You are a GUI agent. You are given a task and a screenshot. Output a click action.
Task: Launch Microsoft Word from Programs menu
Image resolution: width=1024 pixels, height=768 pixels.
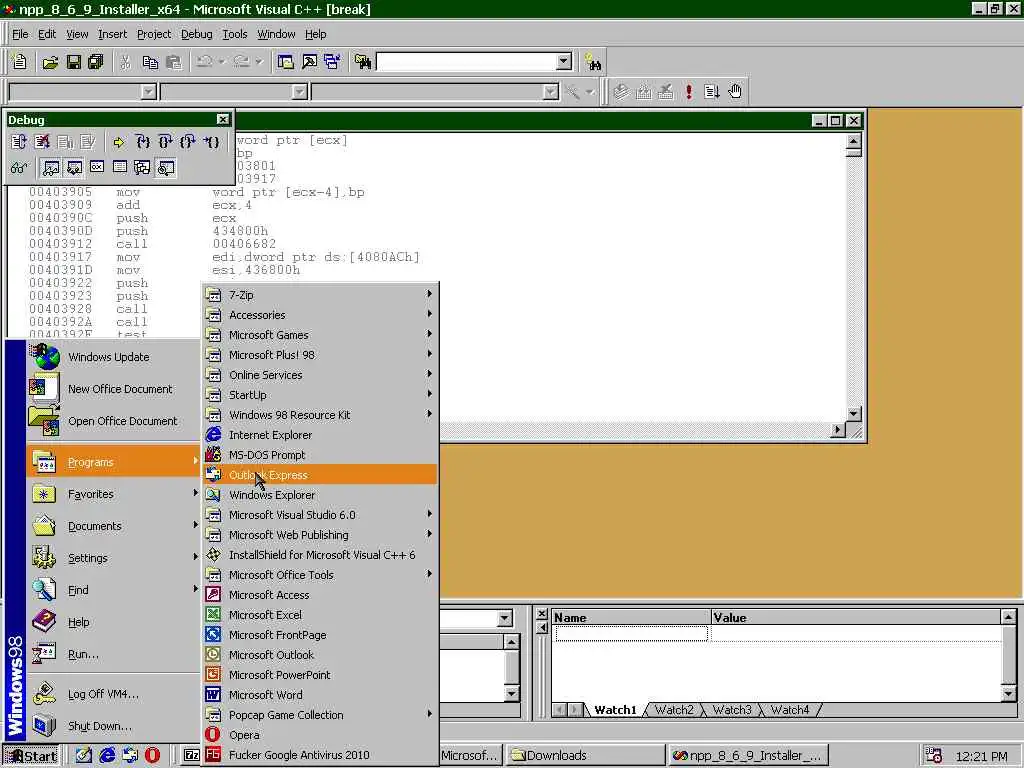click(319, 695)
